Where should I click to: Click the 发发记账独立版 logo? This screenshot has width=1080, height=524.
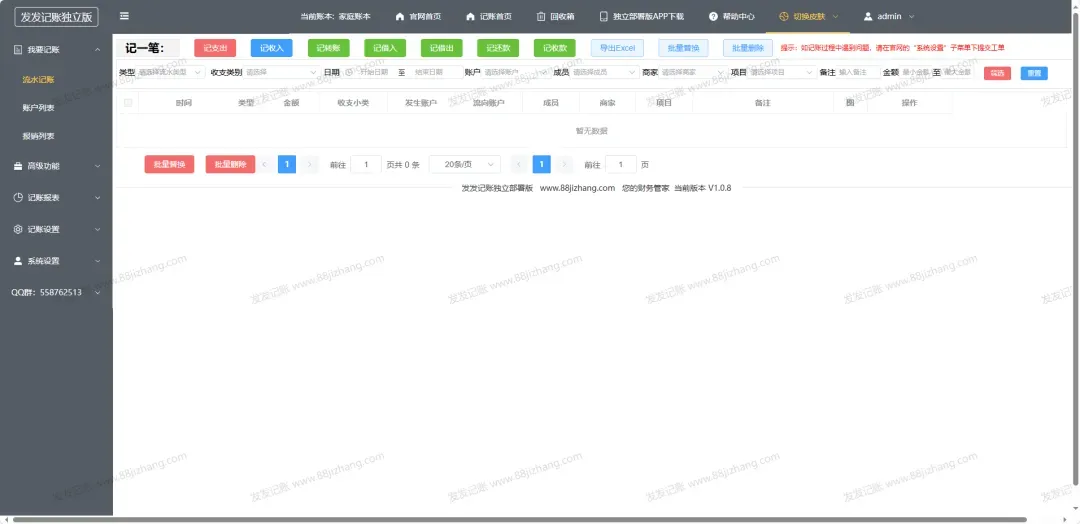point(56,17)
